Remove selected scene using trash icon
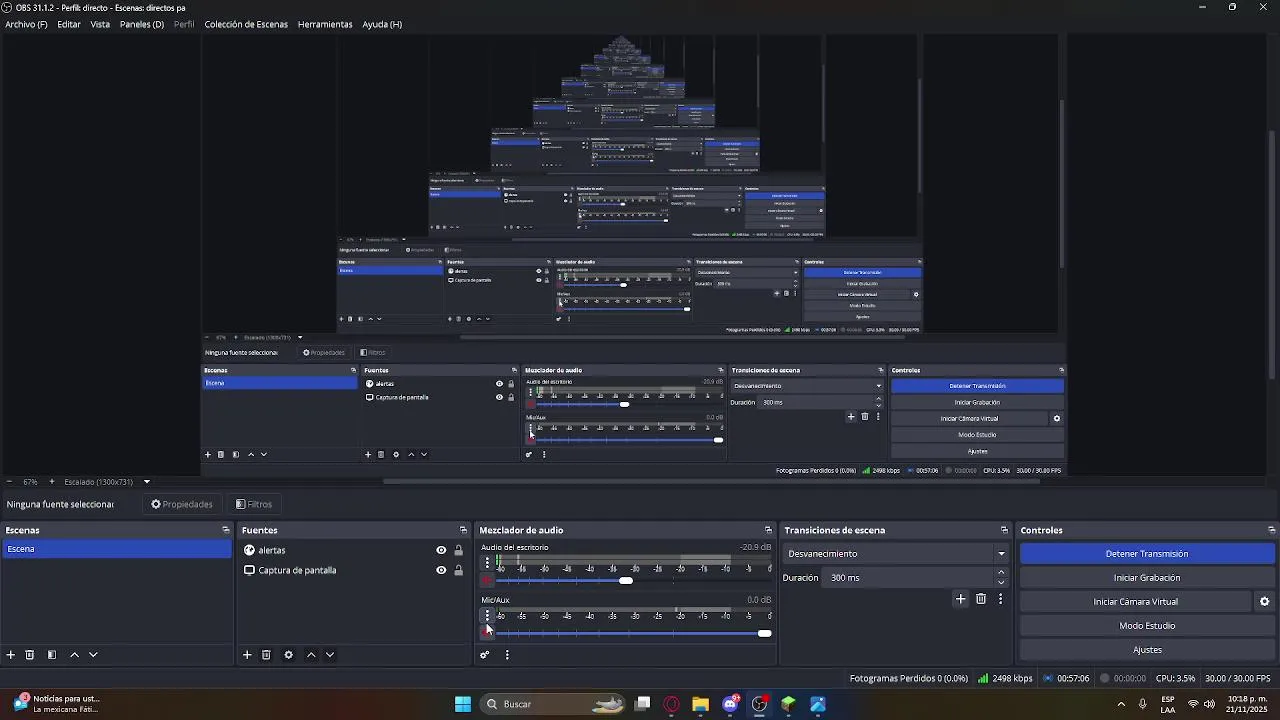Image resolution: width=1280 pixels, height=720 pixels. 30,655
